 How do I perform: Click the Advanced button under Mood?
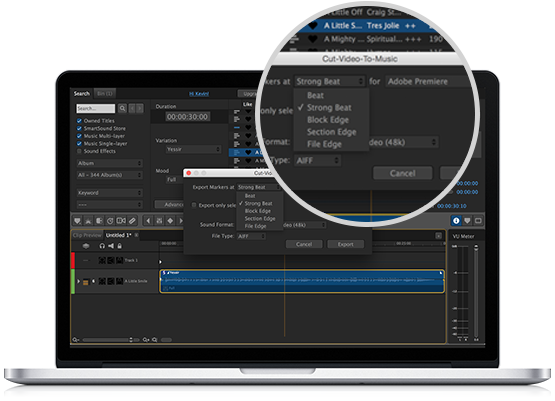[x=169, y=205]
